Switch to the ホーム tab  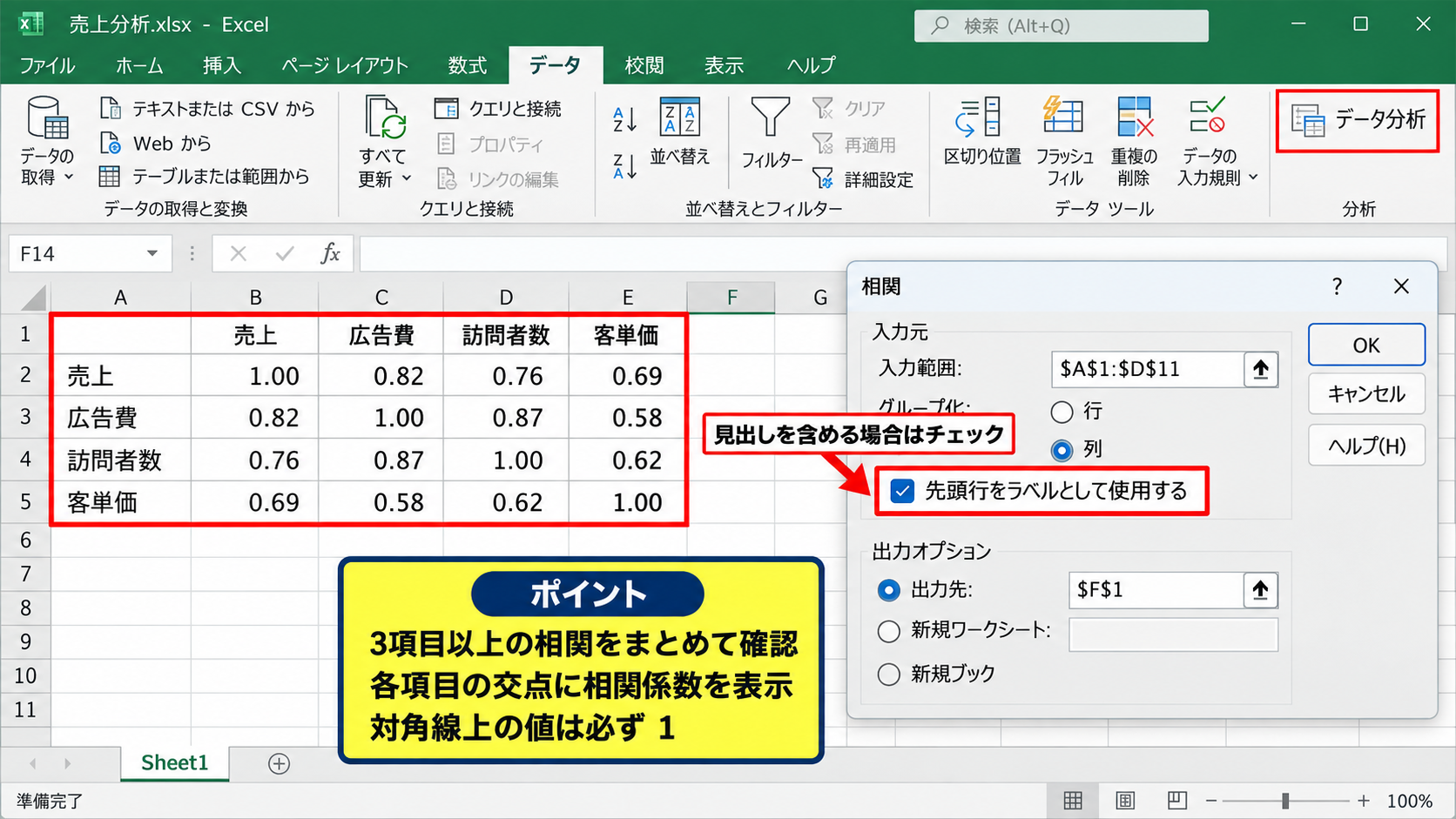click(139, 65)
